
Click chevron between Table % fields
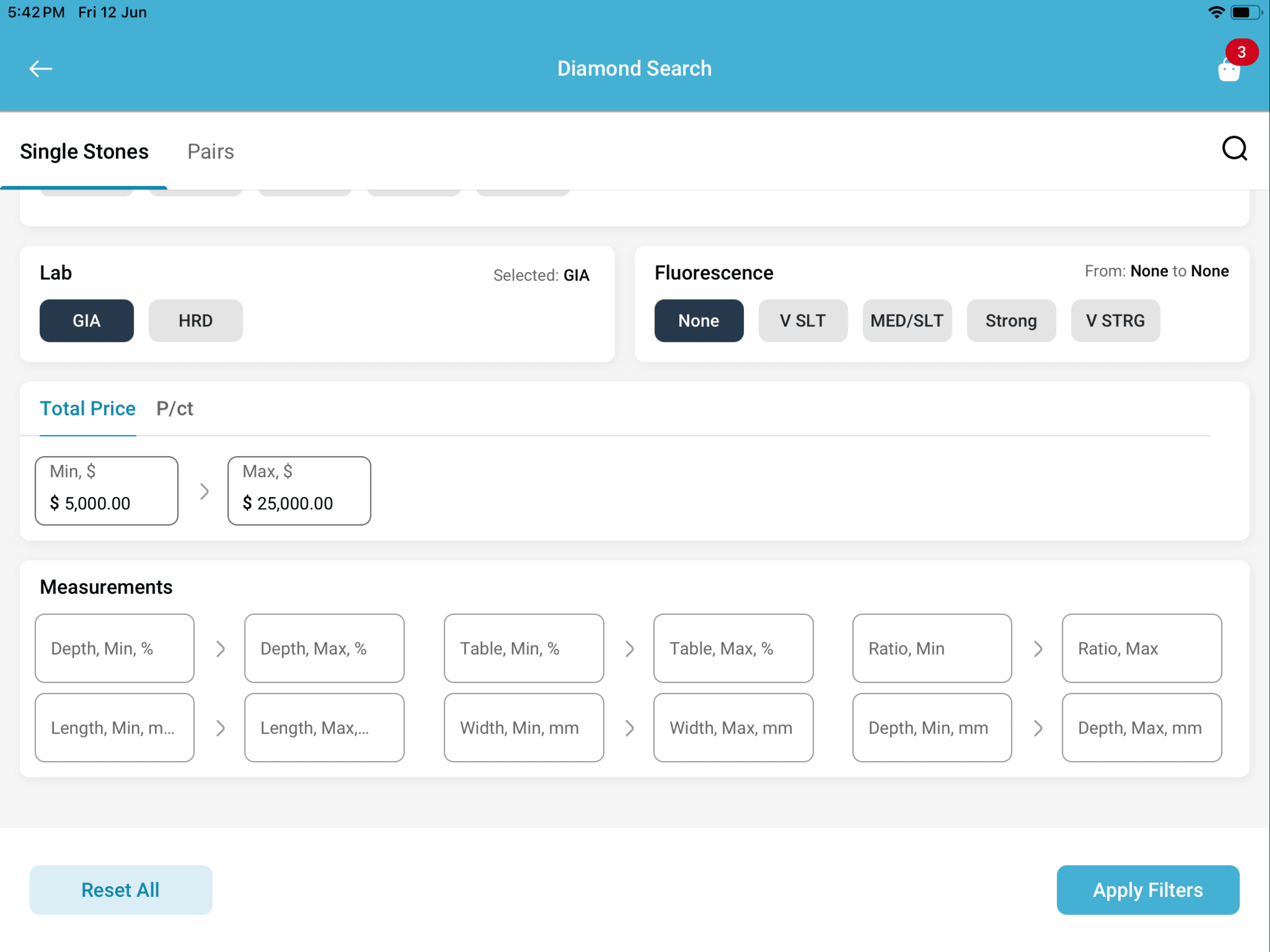click(x=629, y=648)
